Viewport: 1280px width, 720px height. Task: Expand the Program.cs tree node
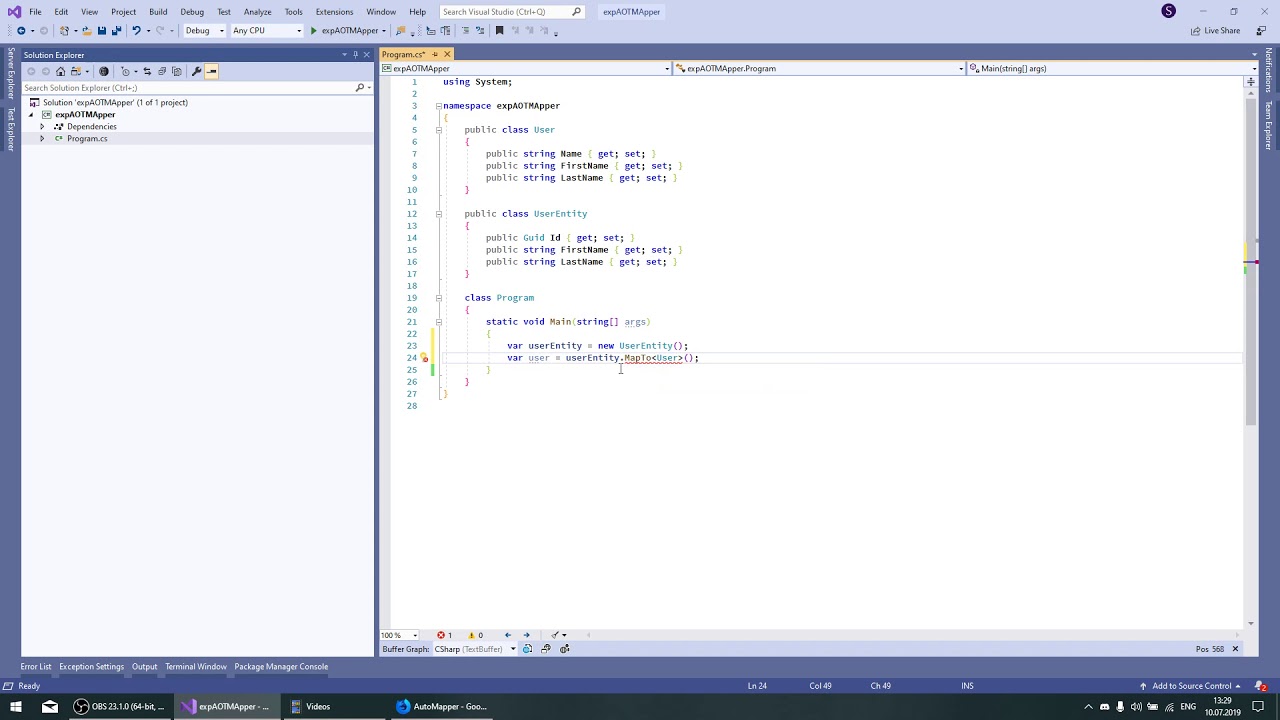click(x=42, y=139)
